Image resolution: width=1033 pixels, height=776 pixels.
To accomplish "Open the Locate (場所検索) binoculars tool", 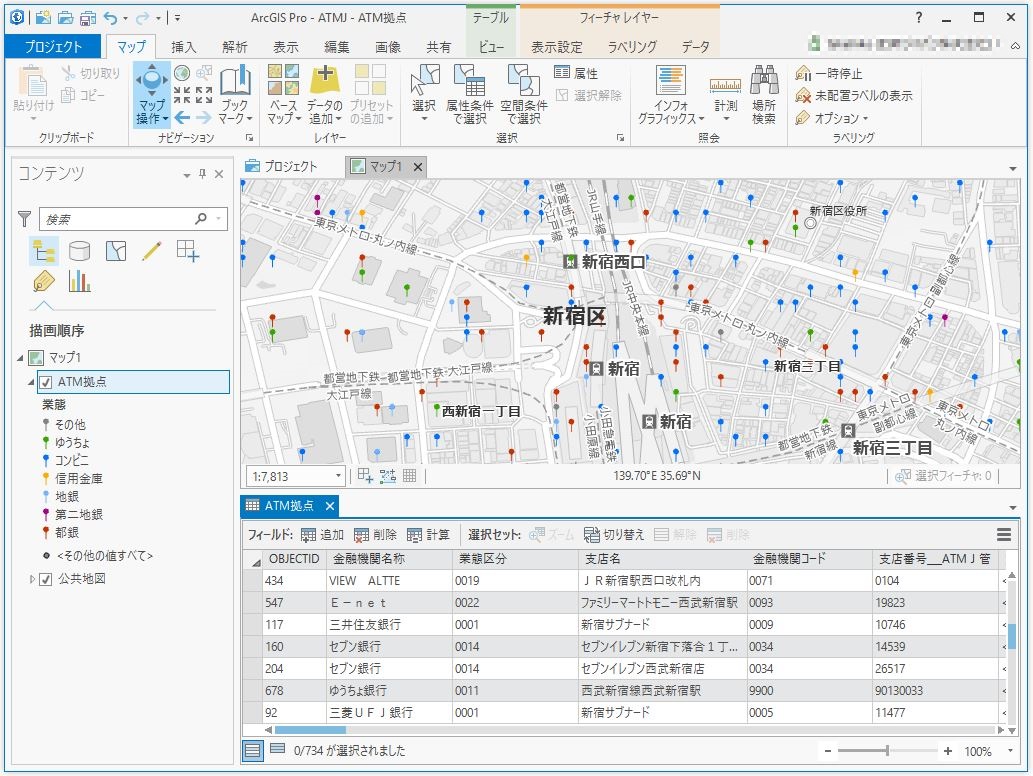I will coord(764,94).
